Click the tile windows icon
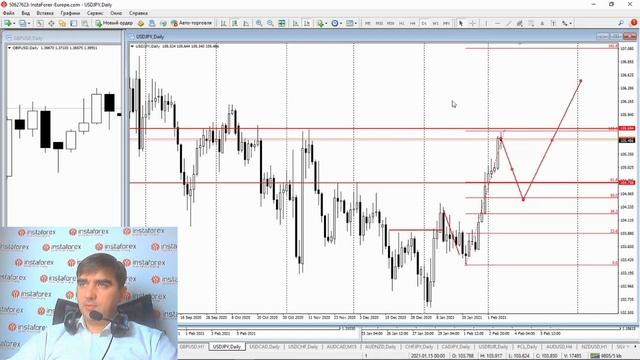The image size is (640, 360). coord(282,23)
